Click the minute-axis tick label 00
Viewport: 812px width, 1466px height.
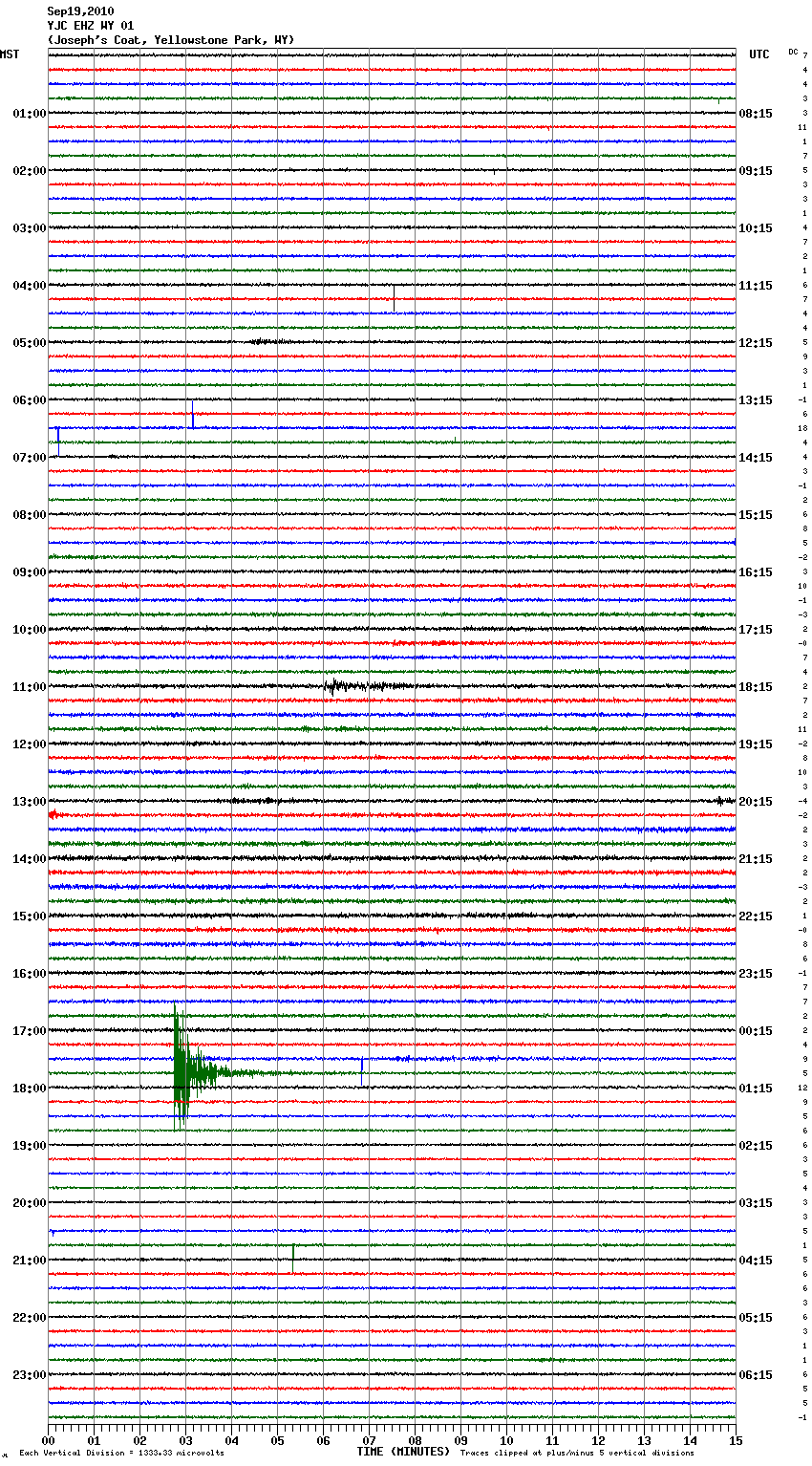coord(48,1440)
